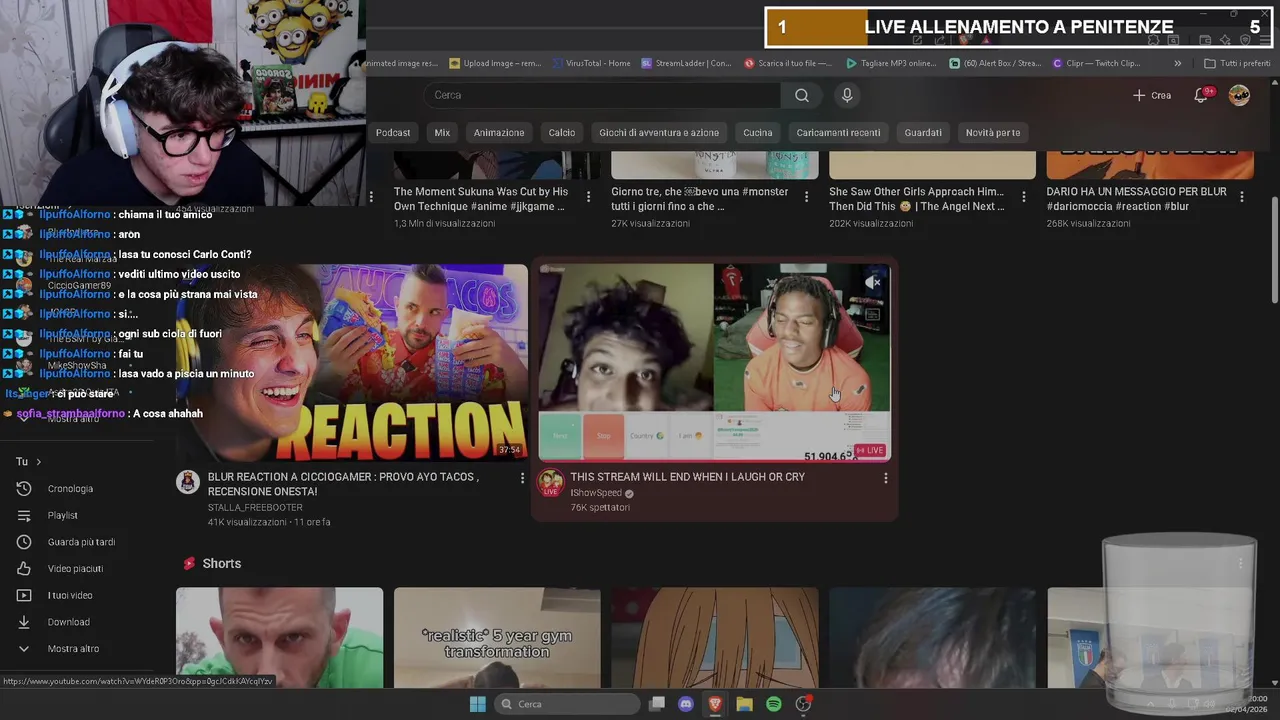Open The Moment Sukuna Was Cut title

[481, 199]
